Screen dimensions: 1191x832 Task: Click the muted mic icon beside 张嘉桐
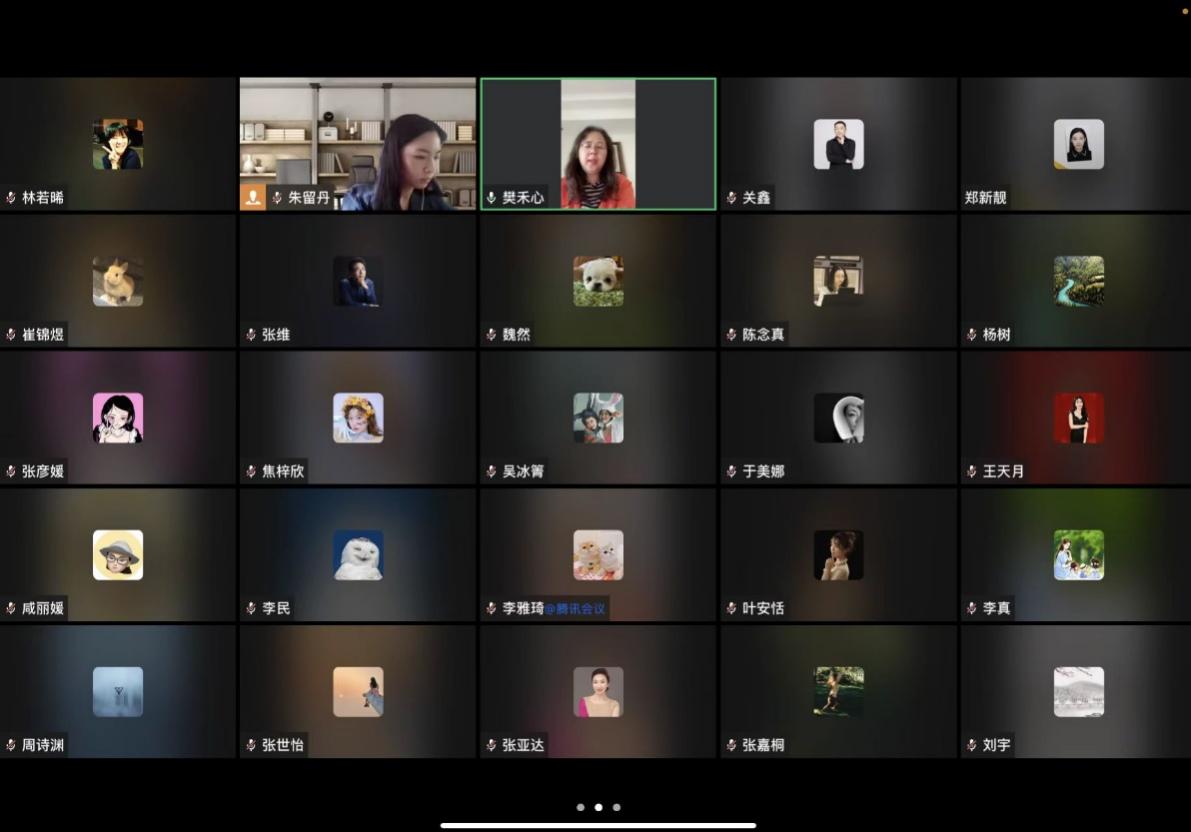tap(731, 745)
